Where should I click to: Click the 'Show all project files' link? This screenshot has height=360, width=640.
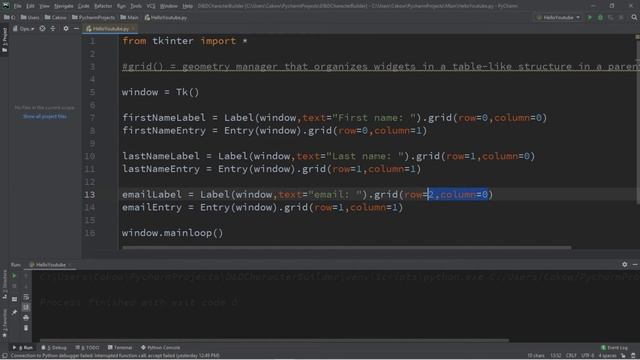coord(44,116)
